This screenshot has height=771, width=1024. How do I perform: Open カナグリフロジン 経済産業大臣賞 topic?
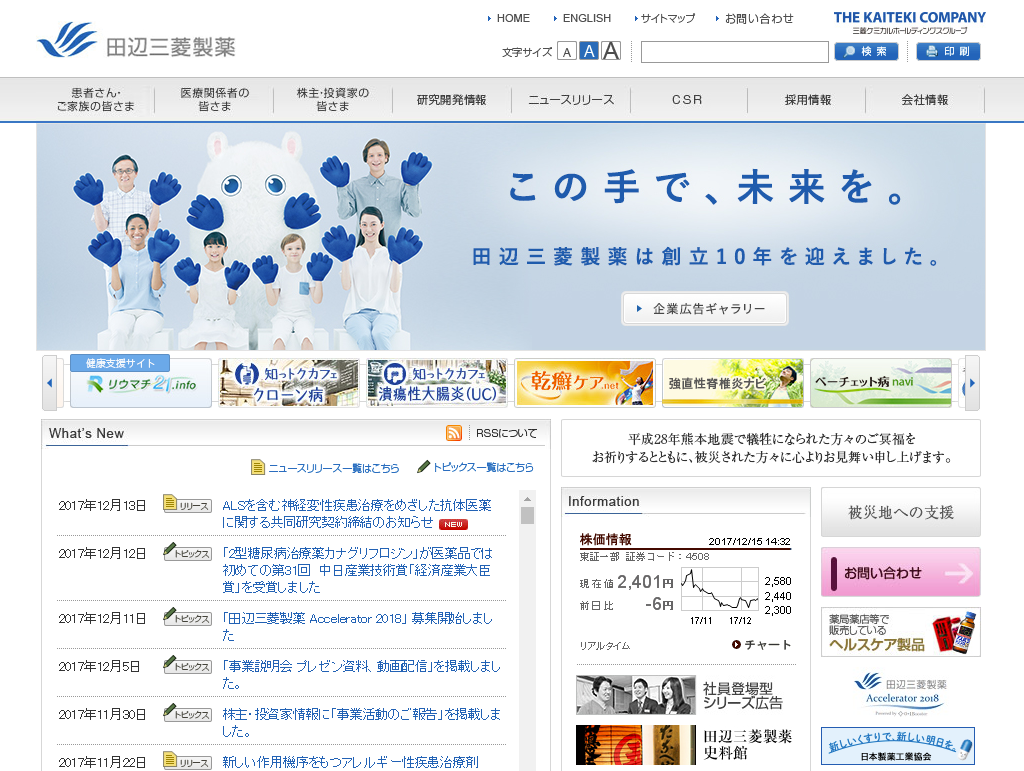357,570
